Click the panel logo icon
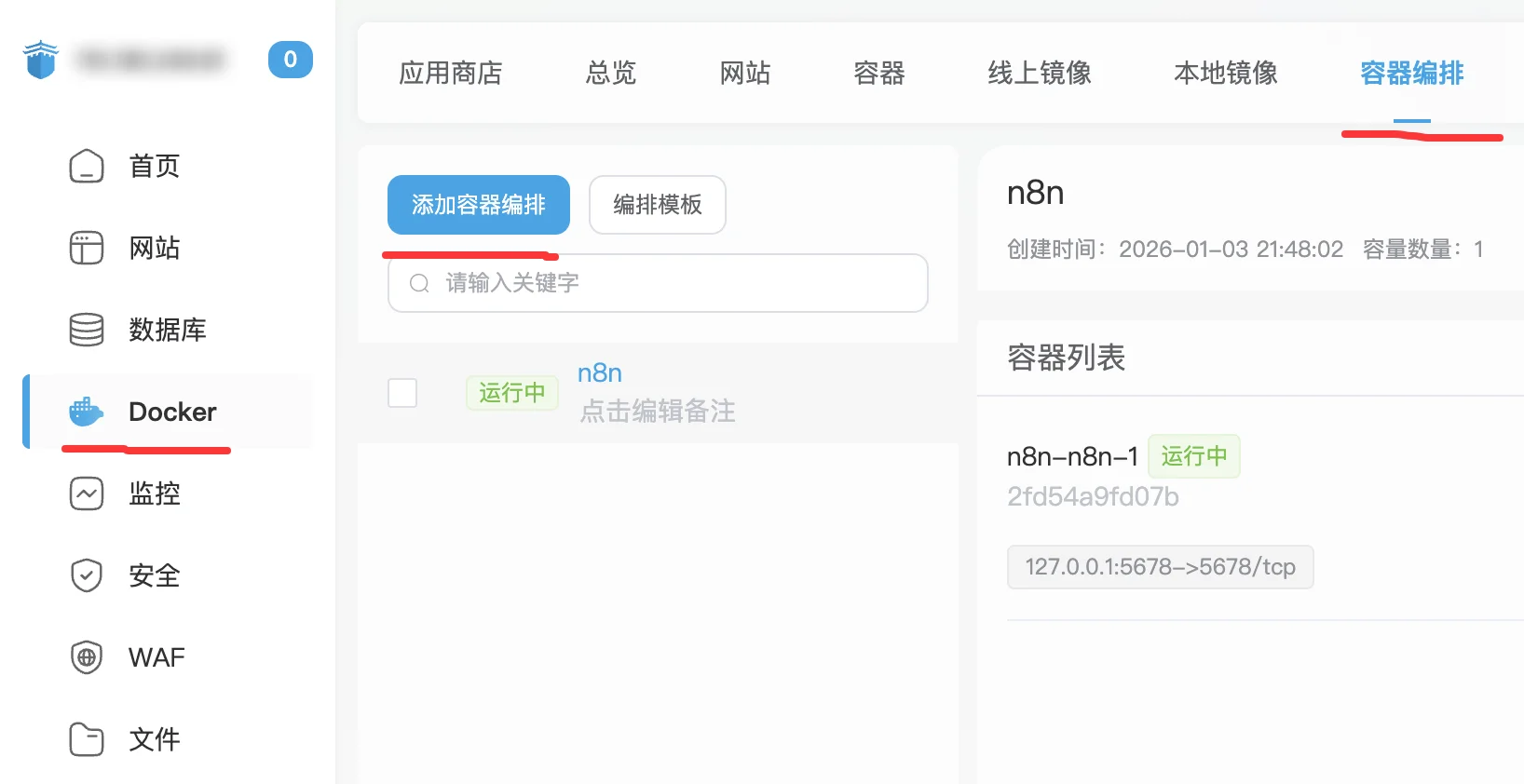Screen dimensions: 1524x784 [x=40, y=60]
